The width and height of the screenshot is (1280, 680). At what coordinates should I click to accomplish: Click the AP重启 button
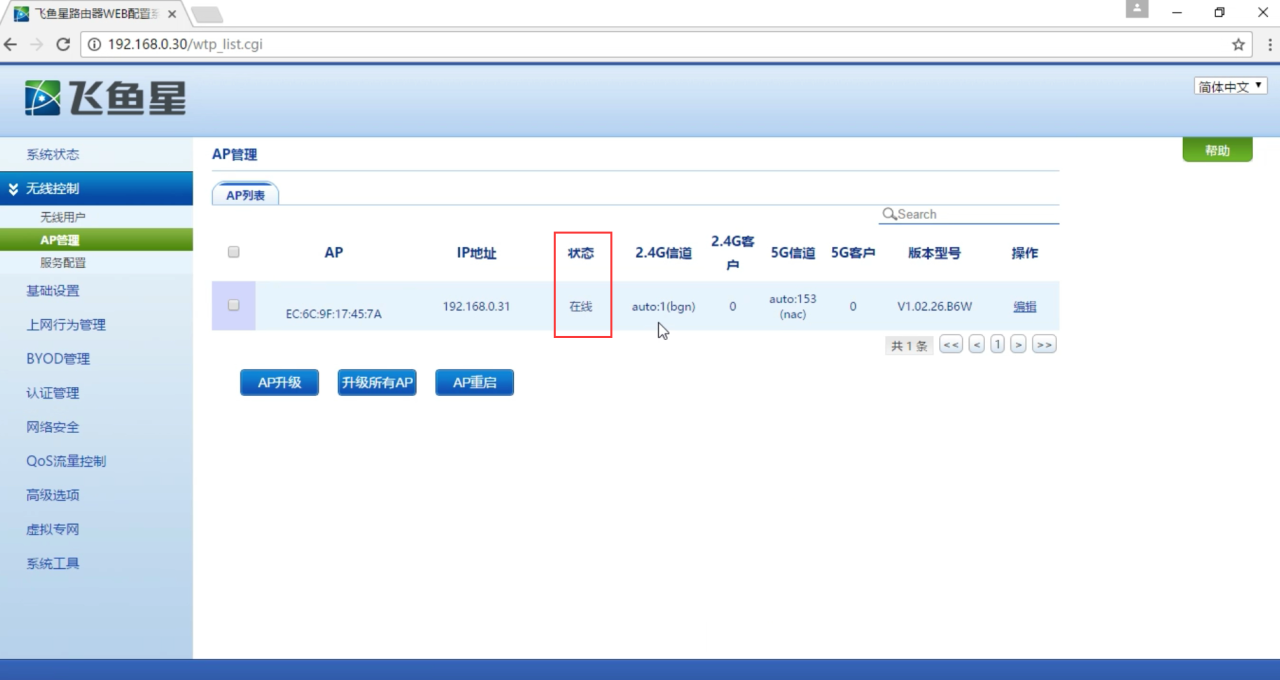(474, 382)
